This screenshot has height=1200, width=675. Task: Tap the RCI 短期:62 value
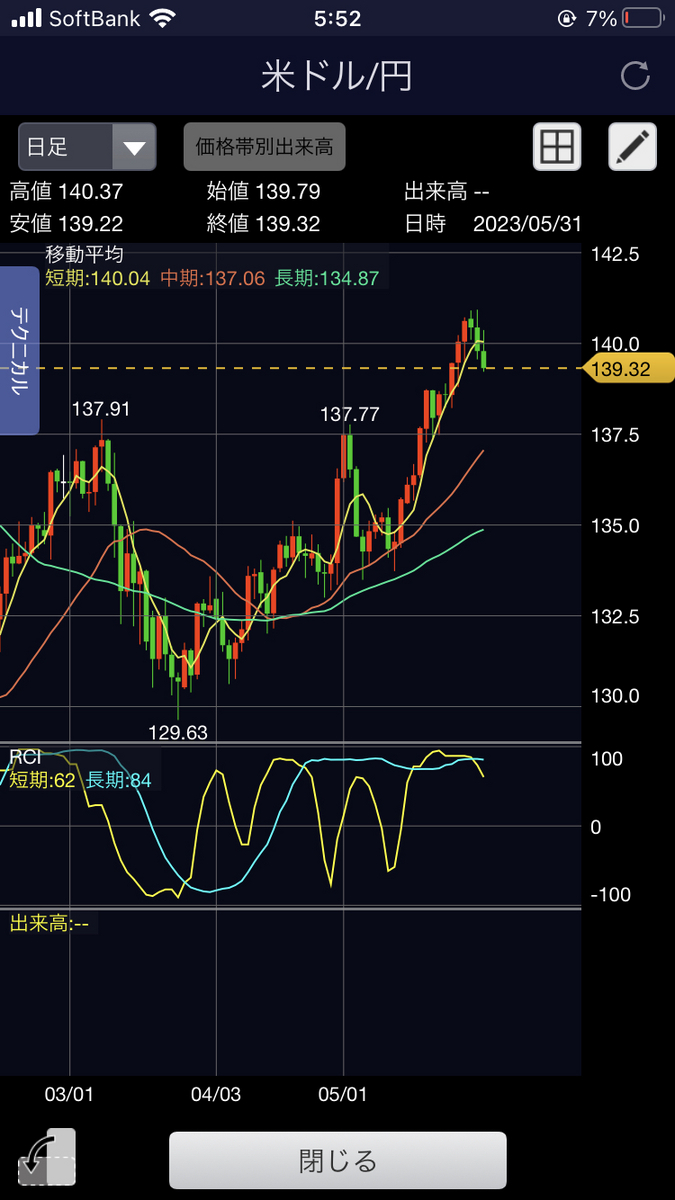point(42,780)
